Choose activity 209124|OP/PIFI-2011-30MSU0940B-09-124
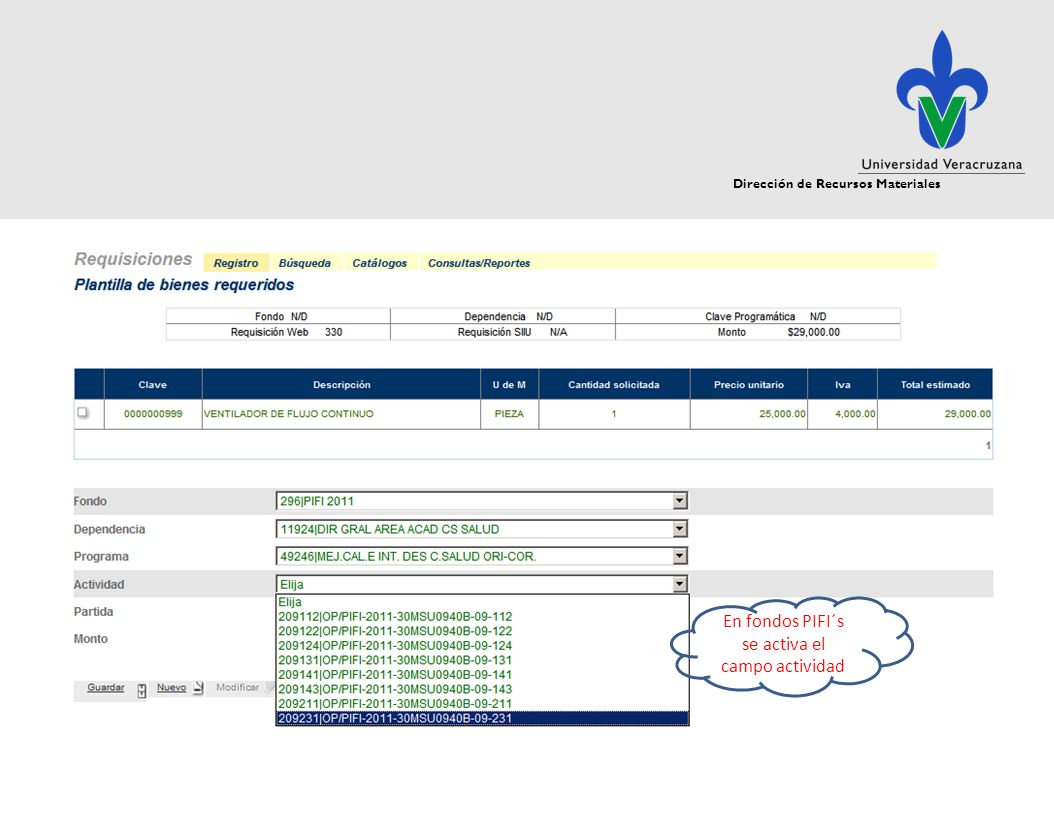1054x816 pixels. coord(482,645)
